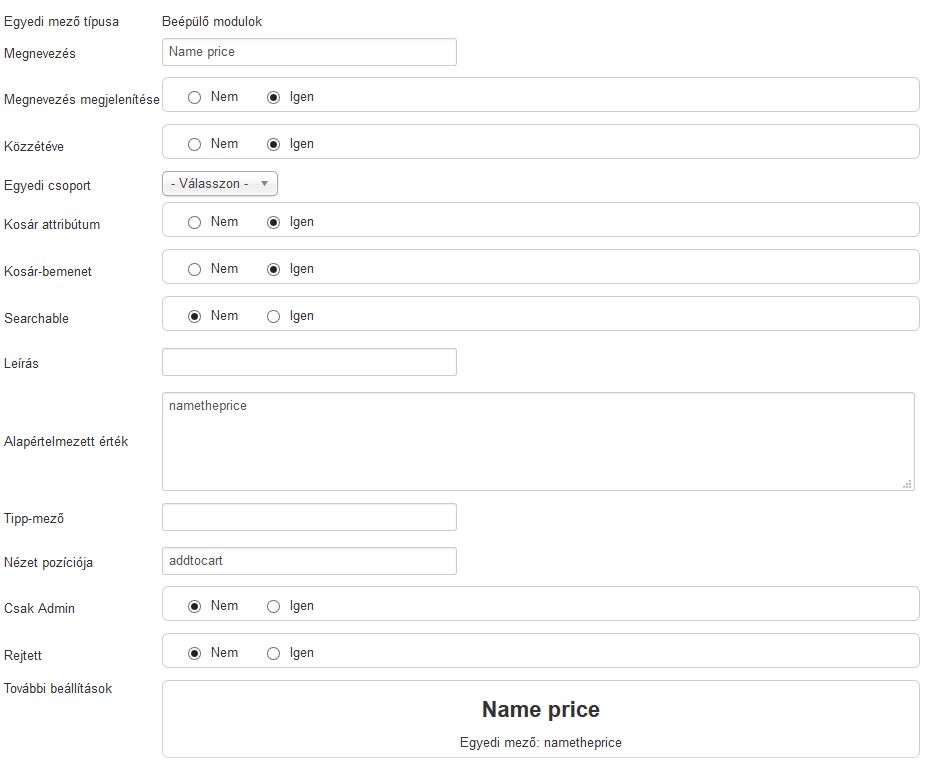Disable Kosár-bemenet by selecting Nem
Image resolution: width=927 pixels, height=770 pixels.
pyautogui.click(x=195, y=269)
